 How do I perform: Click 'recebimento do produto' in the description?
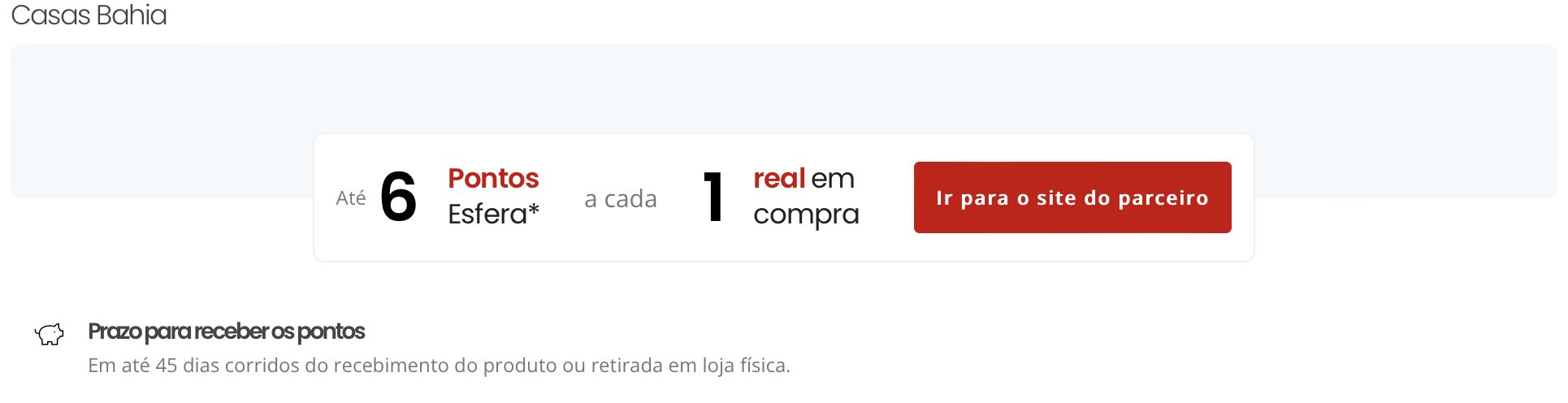coord(431,366)
